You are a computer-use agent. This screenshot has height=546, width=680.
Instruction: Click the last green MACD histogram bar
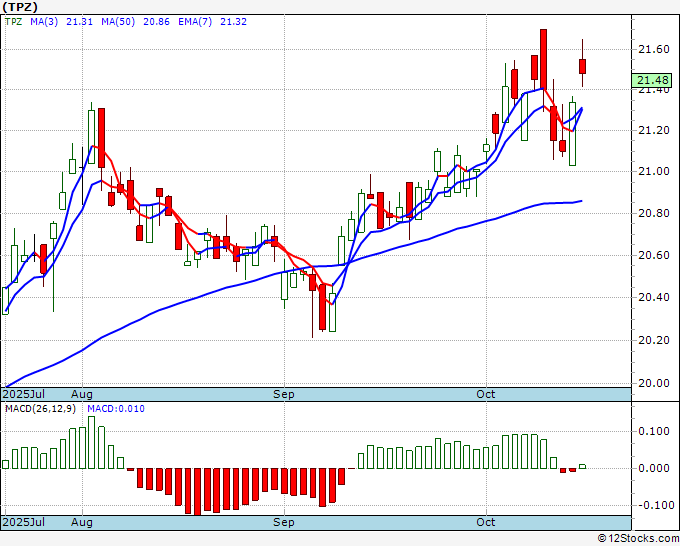pos(582,467)
